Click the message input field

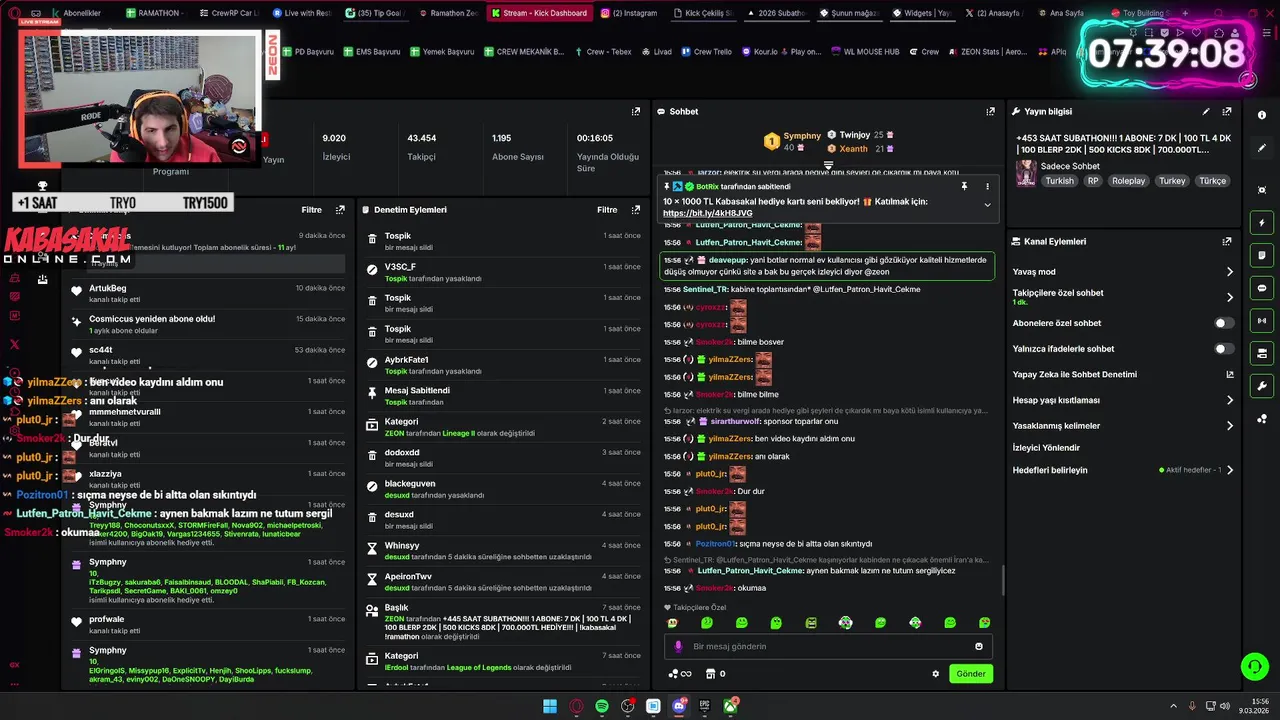(x=828, y=647)
